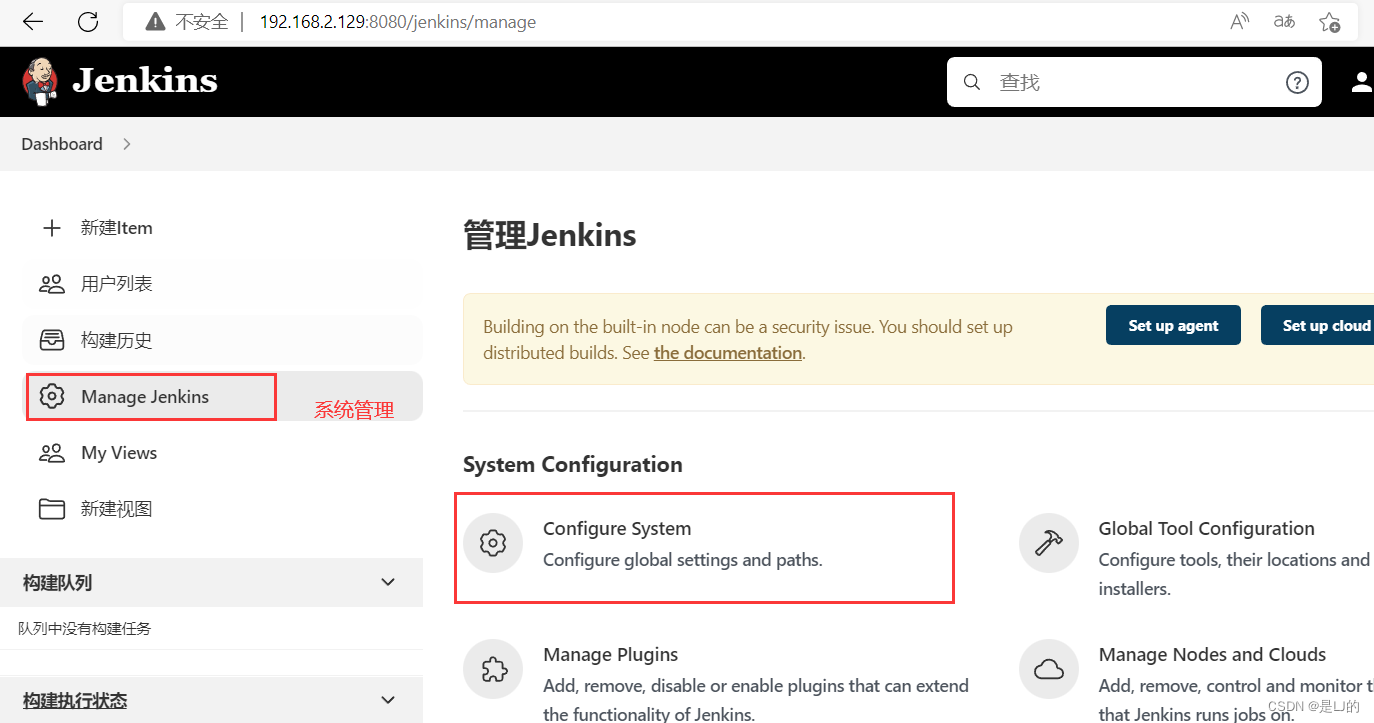Click the Jenkins butler logo icon
The width and height of the screenshot is (1374, 723).
[x=41, y=81]
